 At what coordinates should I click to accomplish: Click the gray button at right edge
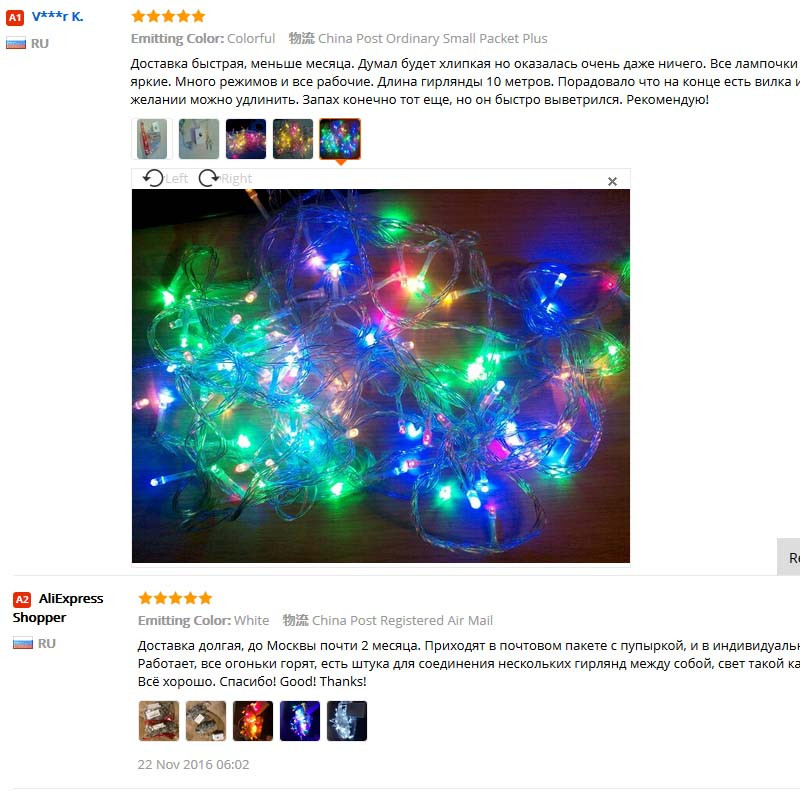tap(788, 557)
